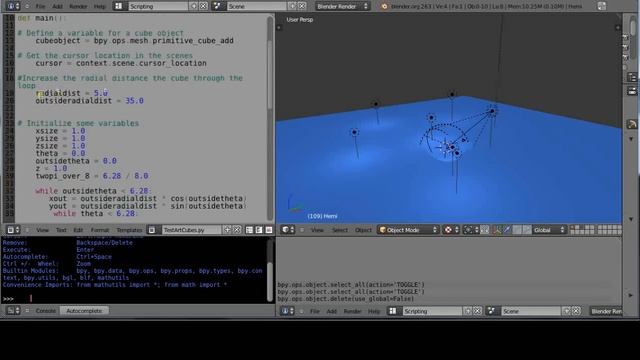Click the top Scripting layout name field

click(x=158, y=6)
